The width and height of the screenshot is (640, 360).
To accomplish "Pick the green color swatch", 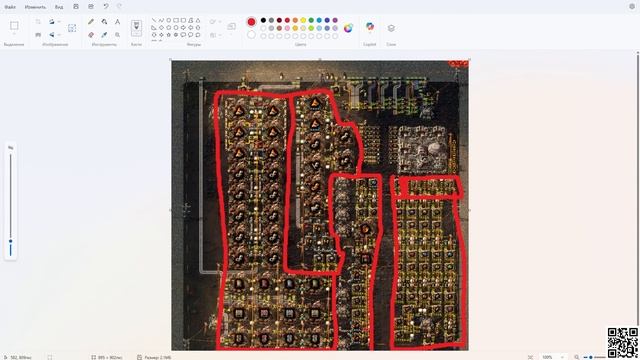I will point(311,20).
